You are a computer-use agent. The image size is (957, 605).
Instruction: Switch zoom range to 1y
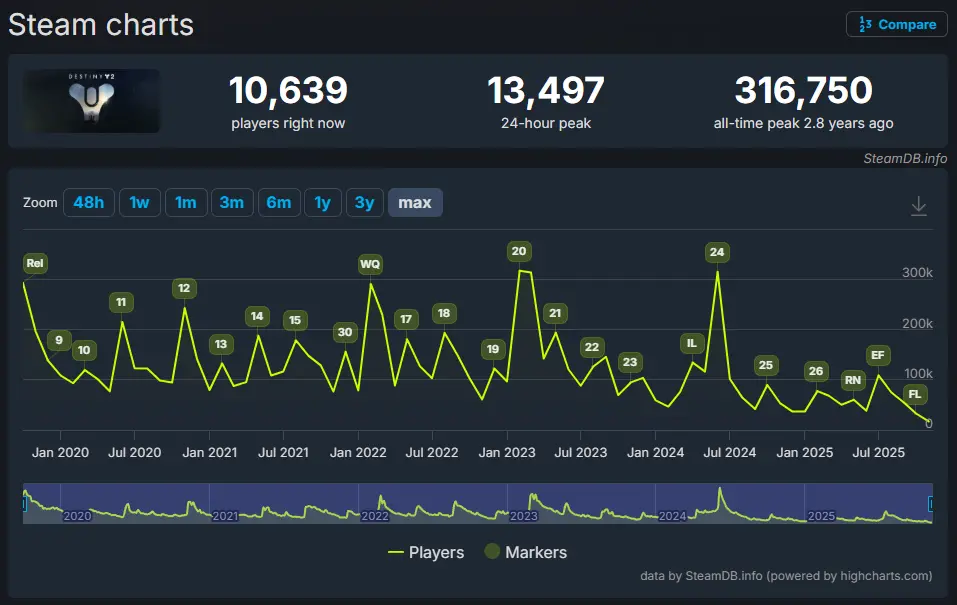coord(323,203)
